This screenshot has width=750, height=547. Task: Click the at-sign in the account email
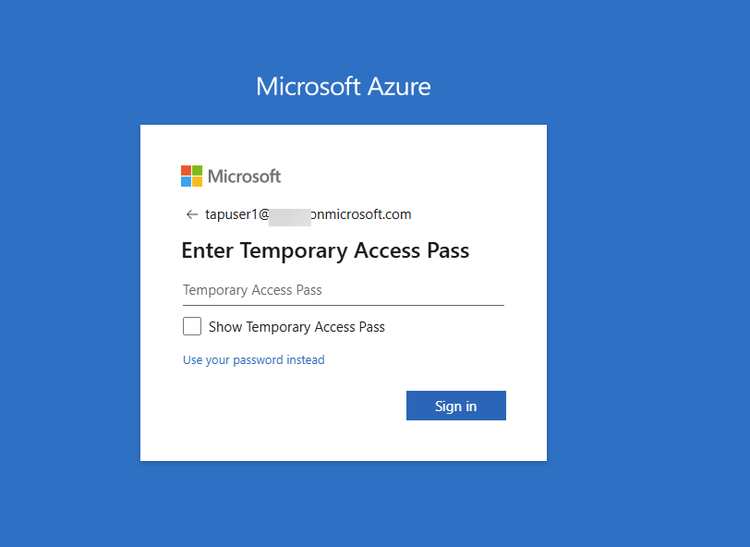pyautogui.click(x=265, y=214)
